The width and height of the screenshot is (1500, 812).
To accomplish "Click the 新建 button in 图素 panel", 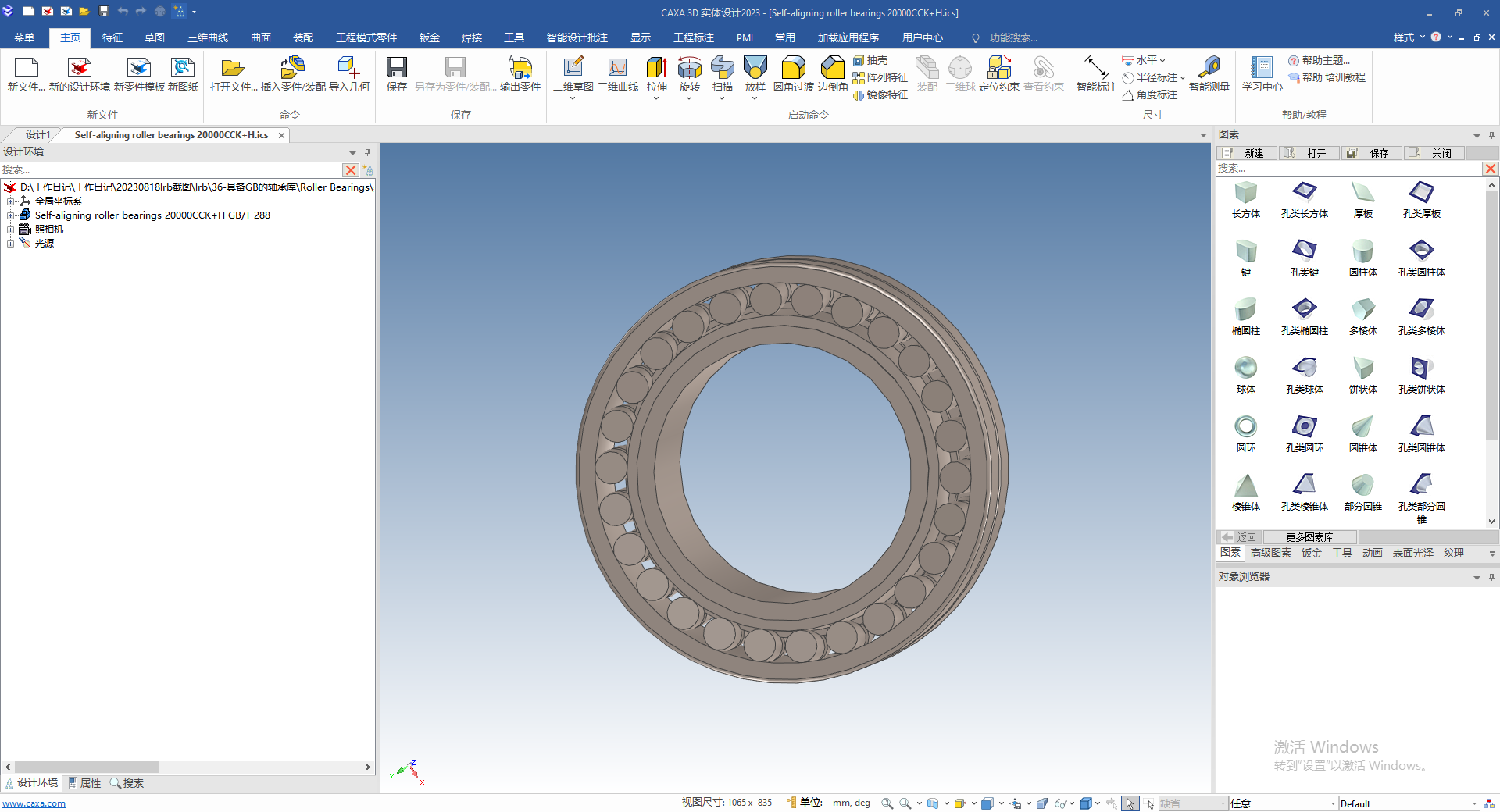I will [1247, 153].
